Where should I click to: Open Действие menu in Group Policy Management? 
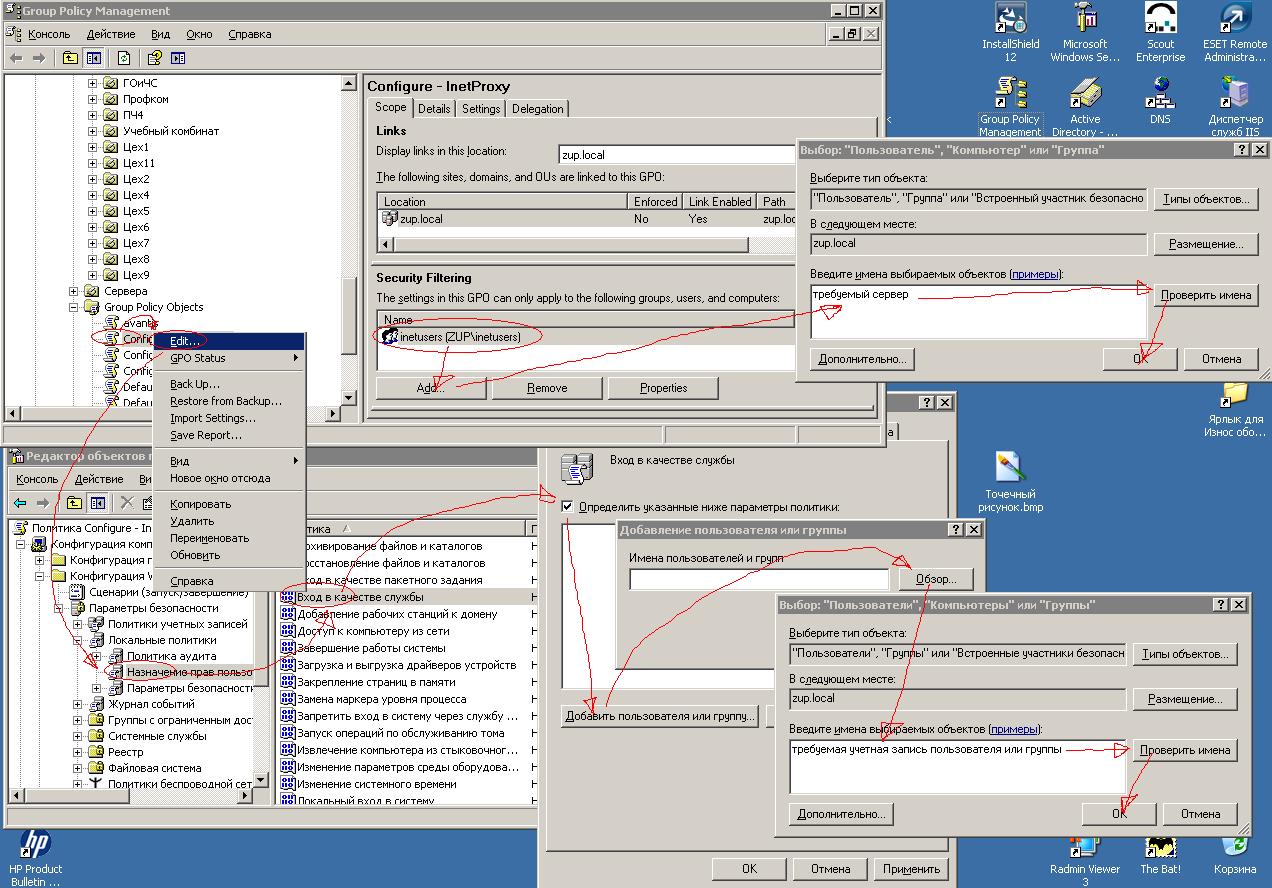[111, 34]
